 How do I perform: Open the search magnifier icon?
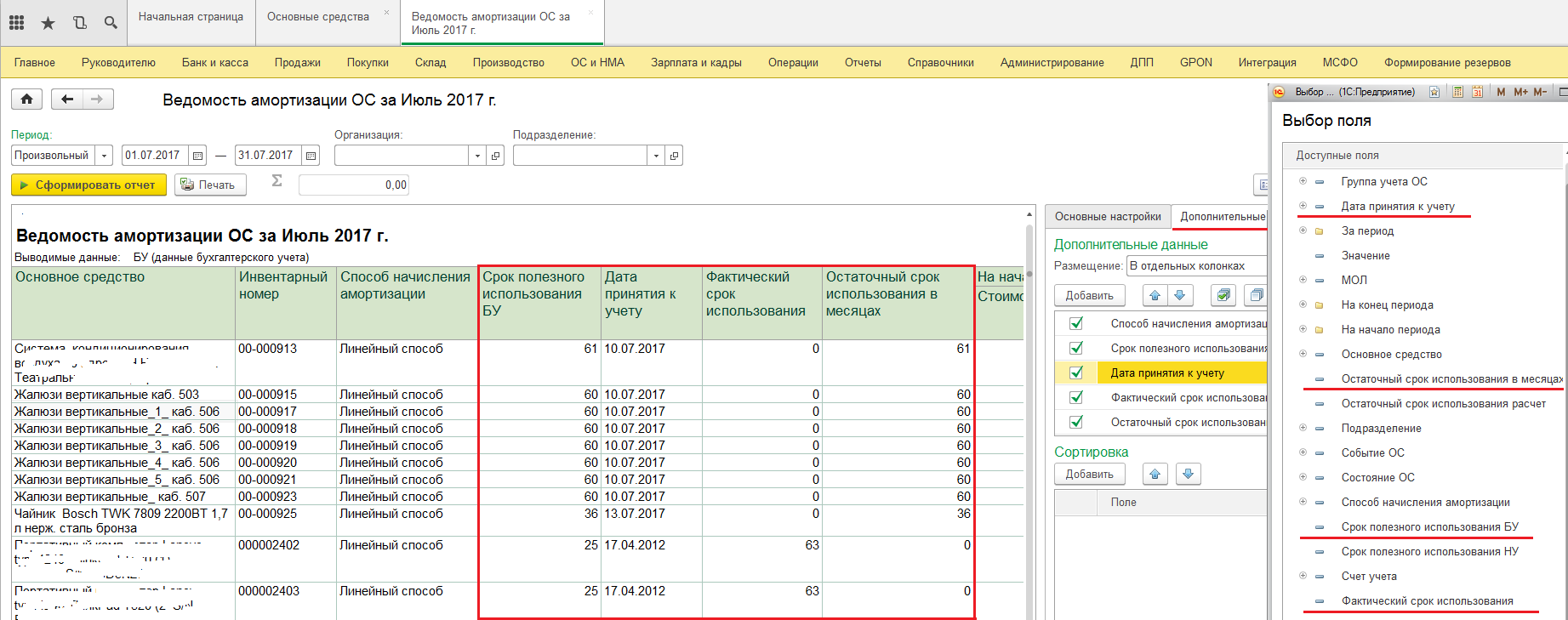tap(111, 23)
